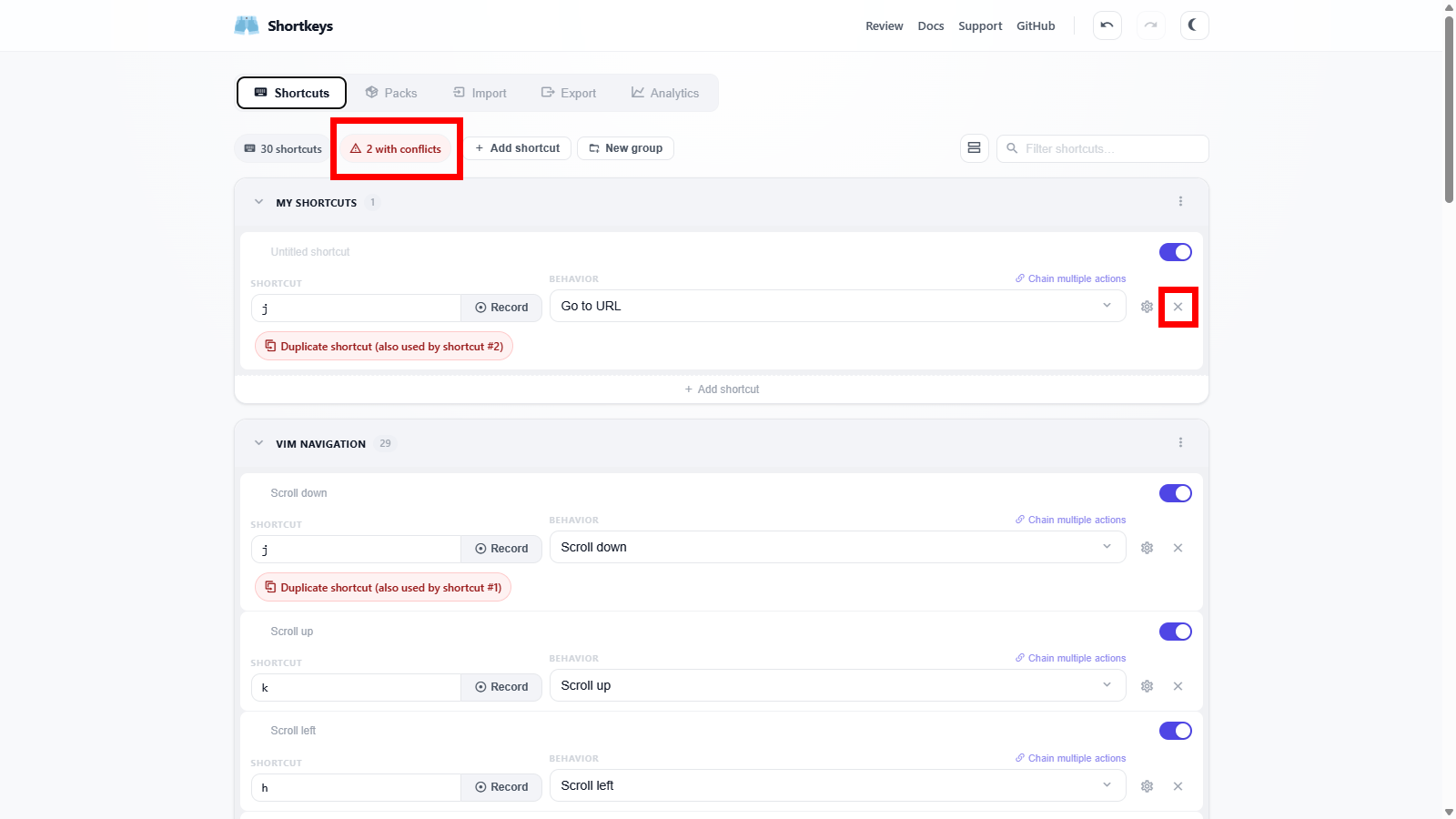Delete the Scroll down shortcut
The height and width of the screenshot is (819, 1456).
coord(1178,548)
